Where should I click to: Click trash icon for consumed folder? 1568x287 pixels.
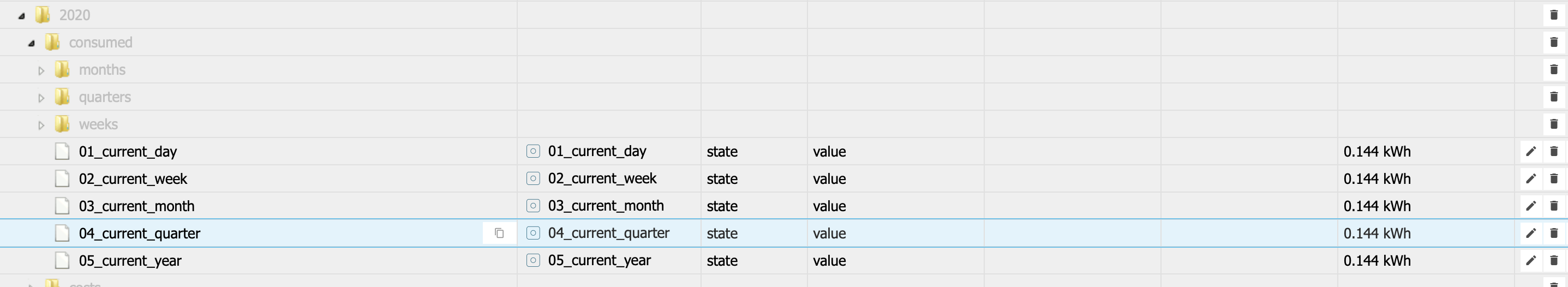coord(1553,42)
